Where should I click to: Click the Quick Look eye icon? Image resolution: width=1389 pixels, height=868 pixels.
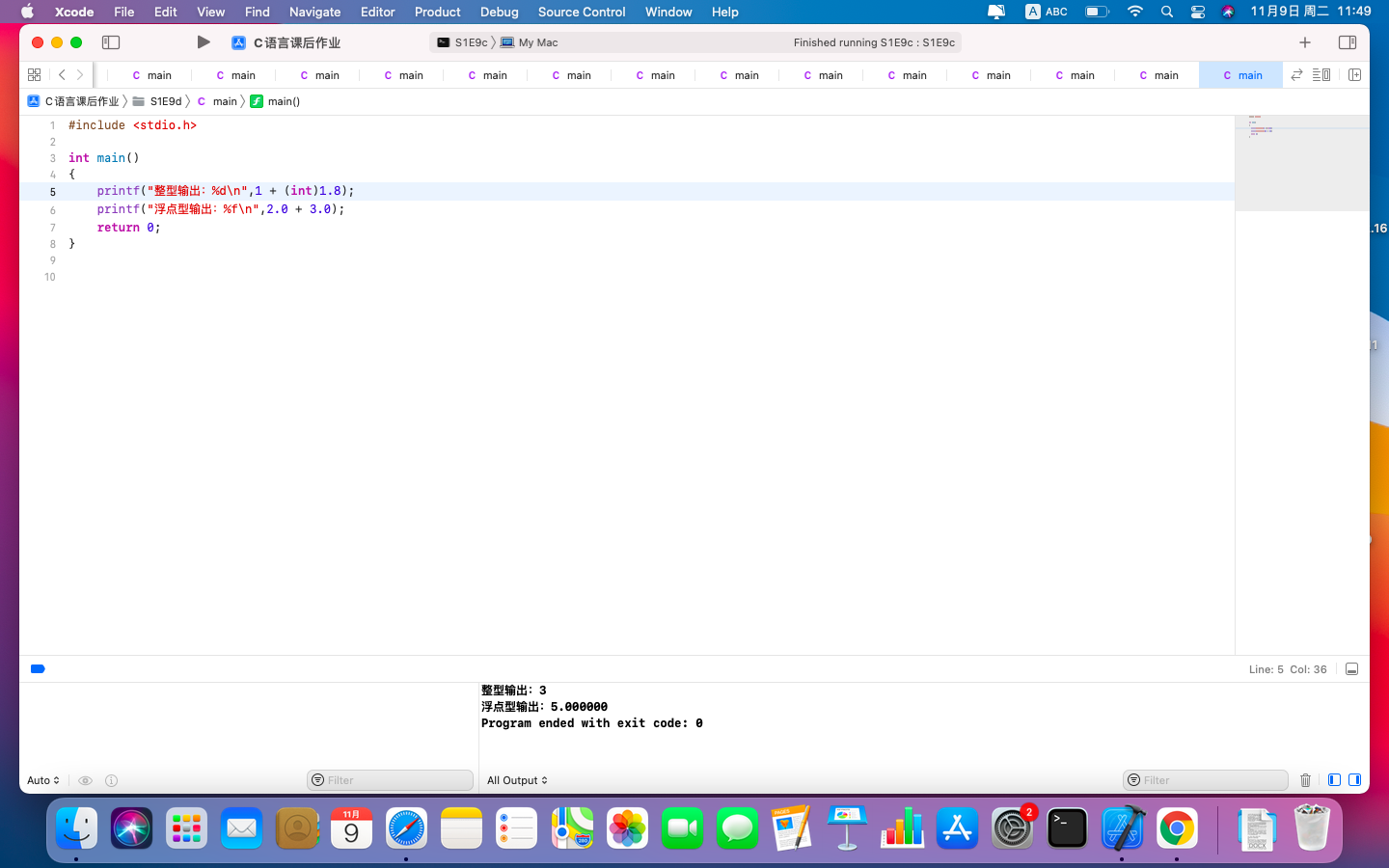(85, 780)
